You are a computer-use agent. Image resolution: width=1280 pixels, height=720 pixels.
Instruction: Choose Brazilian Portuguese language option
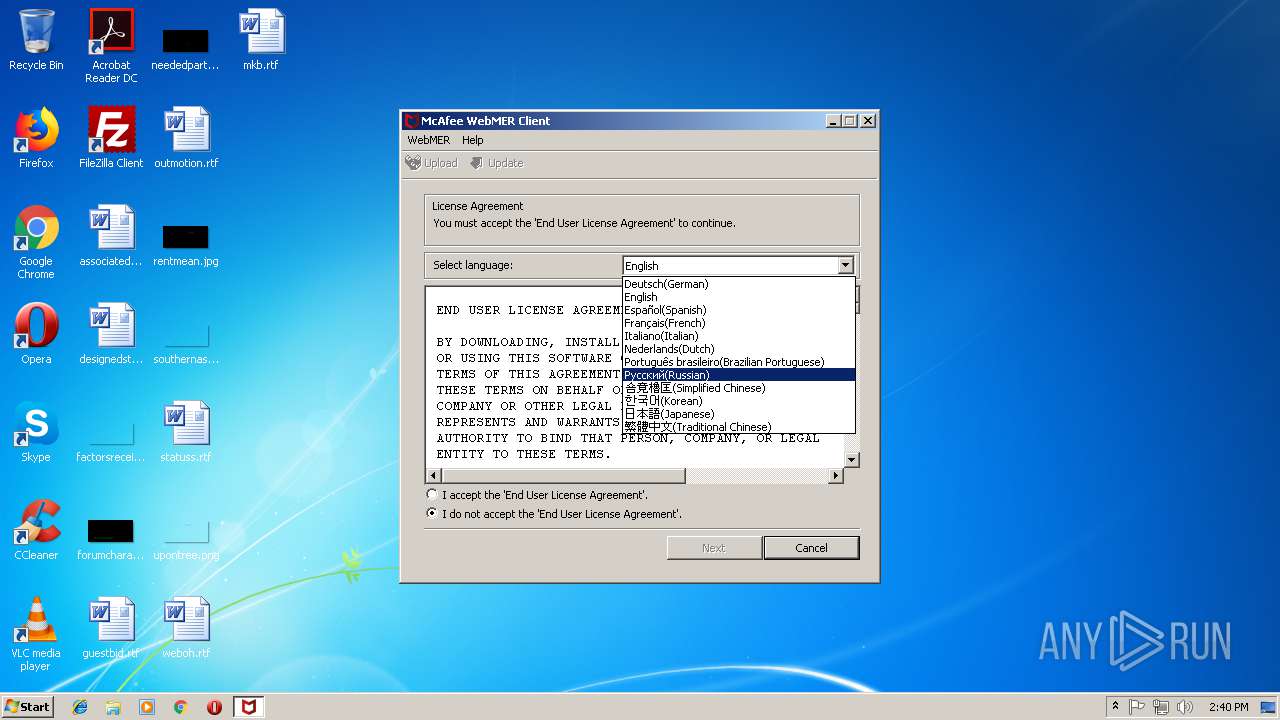(738, 362)
